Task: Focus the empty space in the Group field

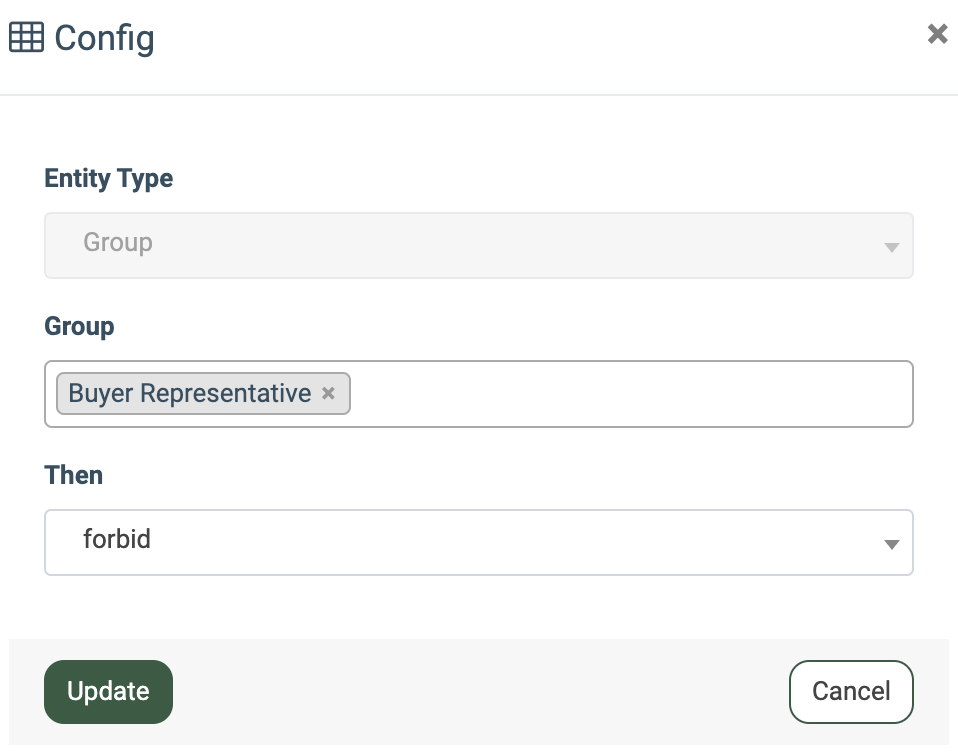Action: pyautogui.click(x=630, y=394)
